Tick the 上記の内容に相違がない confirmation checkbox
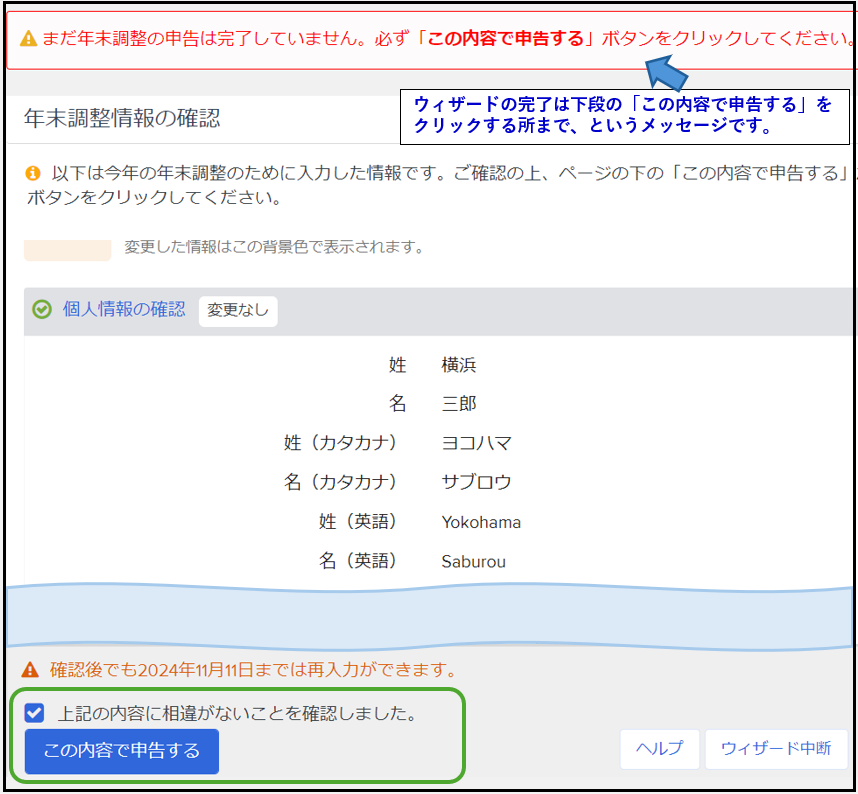The image size is (858, 794). 35,713
